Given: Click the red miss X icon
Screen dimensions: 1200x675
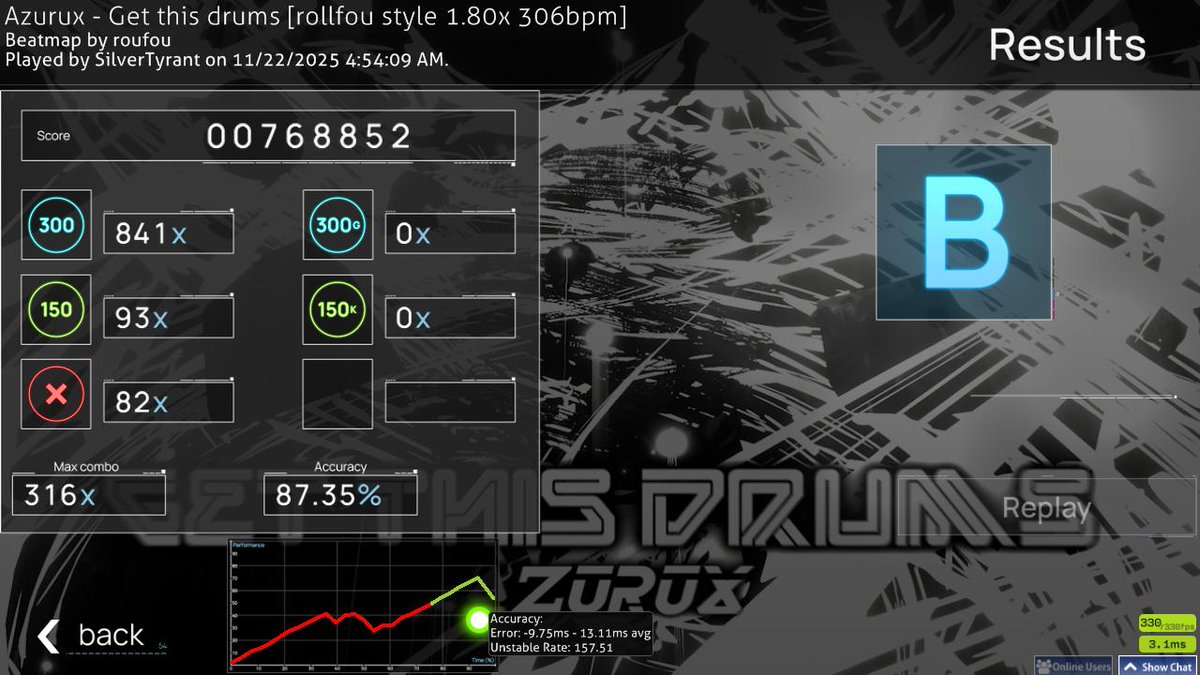Looking at the screenshot, I should pos(56,394).
